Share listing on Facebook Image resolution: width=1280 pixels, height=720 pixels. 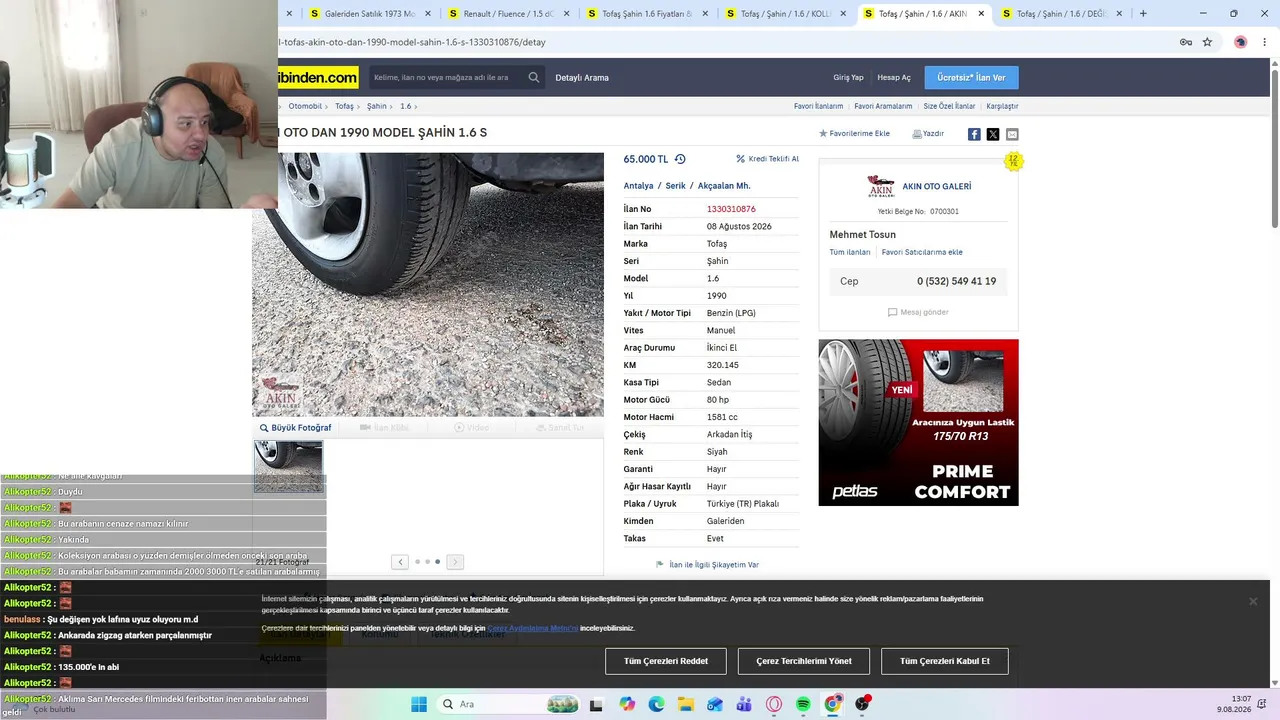tap(974, 134)
